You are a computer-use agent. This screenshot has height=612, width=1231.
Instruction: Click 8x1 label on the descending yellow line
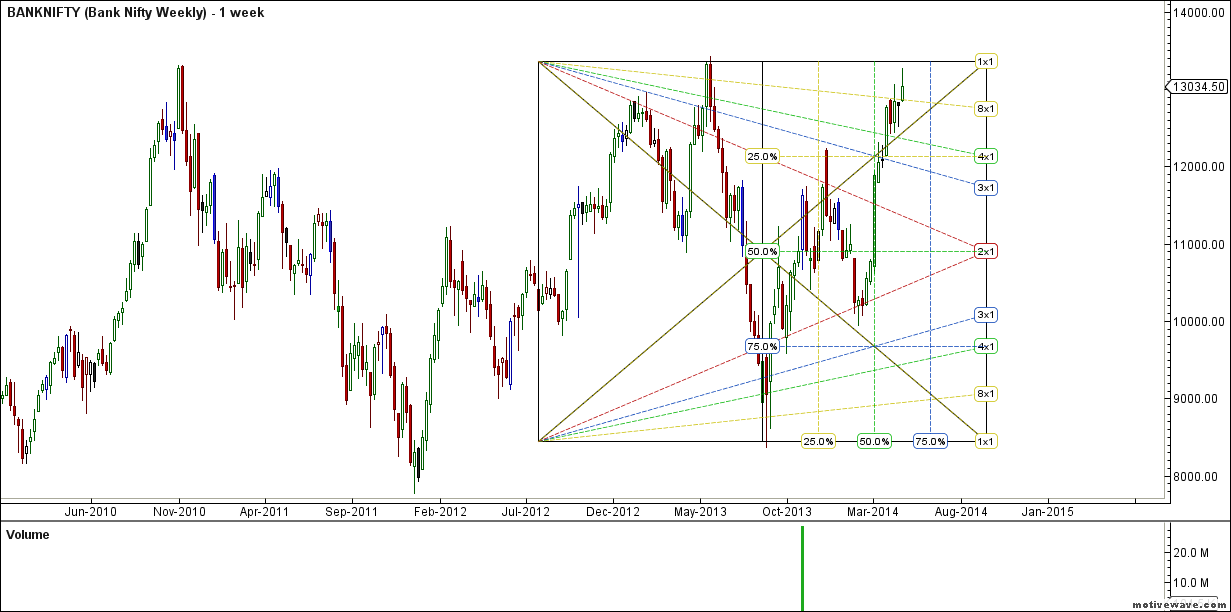point(986,108)
